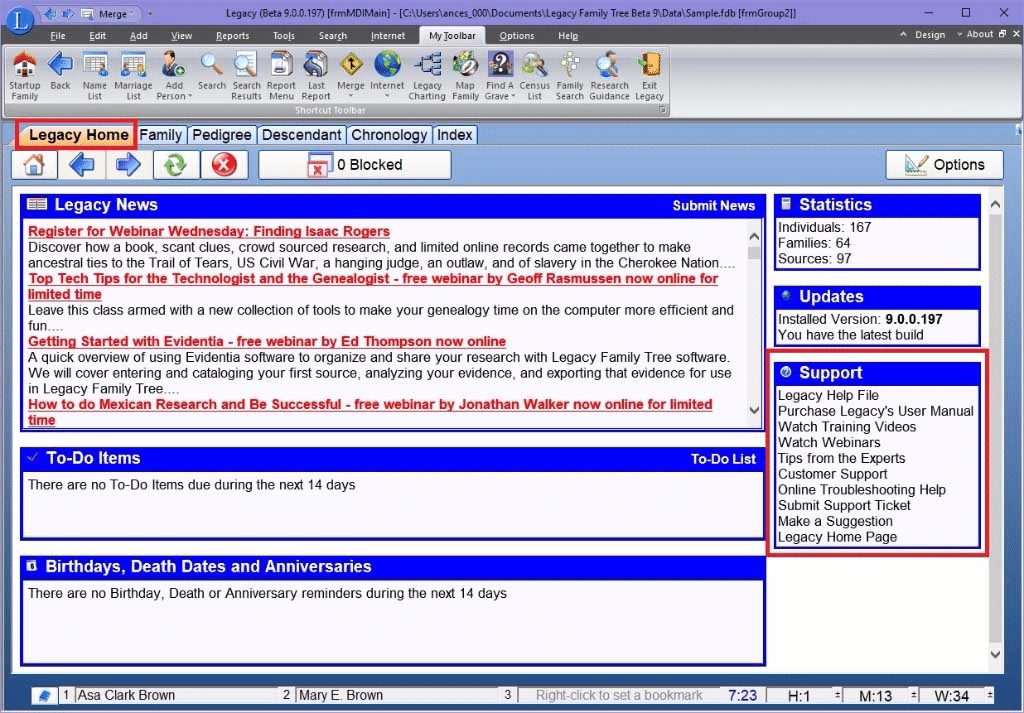Open the Legacy Home Page link
This screenshot has width=1024, height=713.
click(x=837, y=537)
